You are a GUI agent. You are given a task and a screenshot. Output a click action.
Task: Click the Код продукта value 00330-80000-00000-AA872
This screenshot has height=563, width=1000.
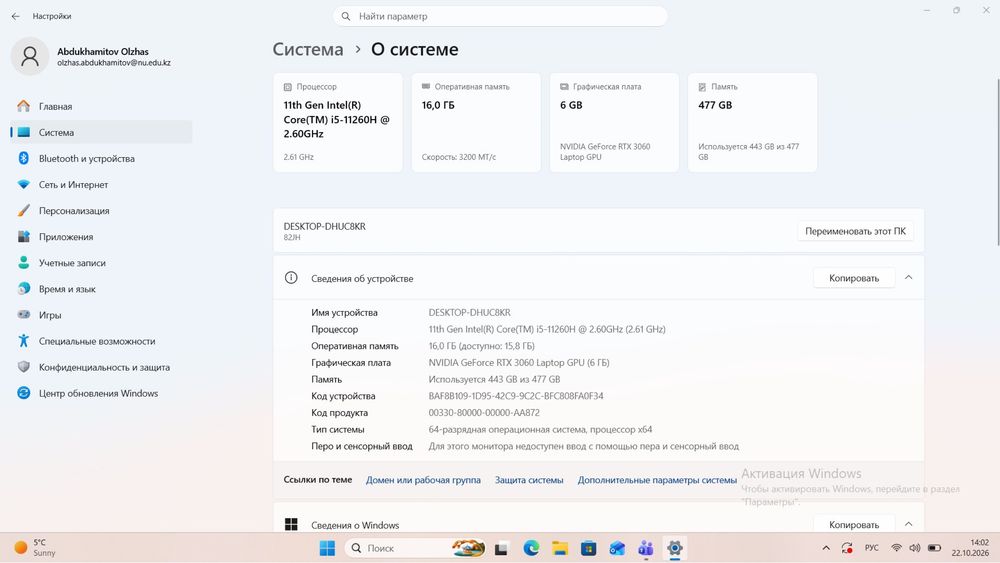[x=484, y=413]
